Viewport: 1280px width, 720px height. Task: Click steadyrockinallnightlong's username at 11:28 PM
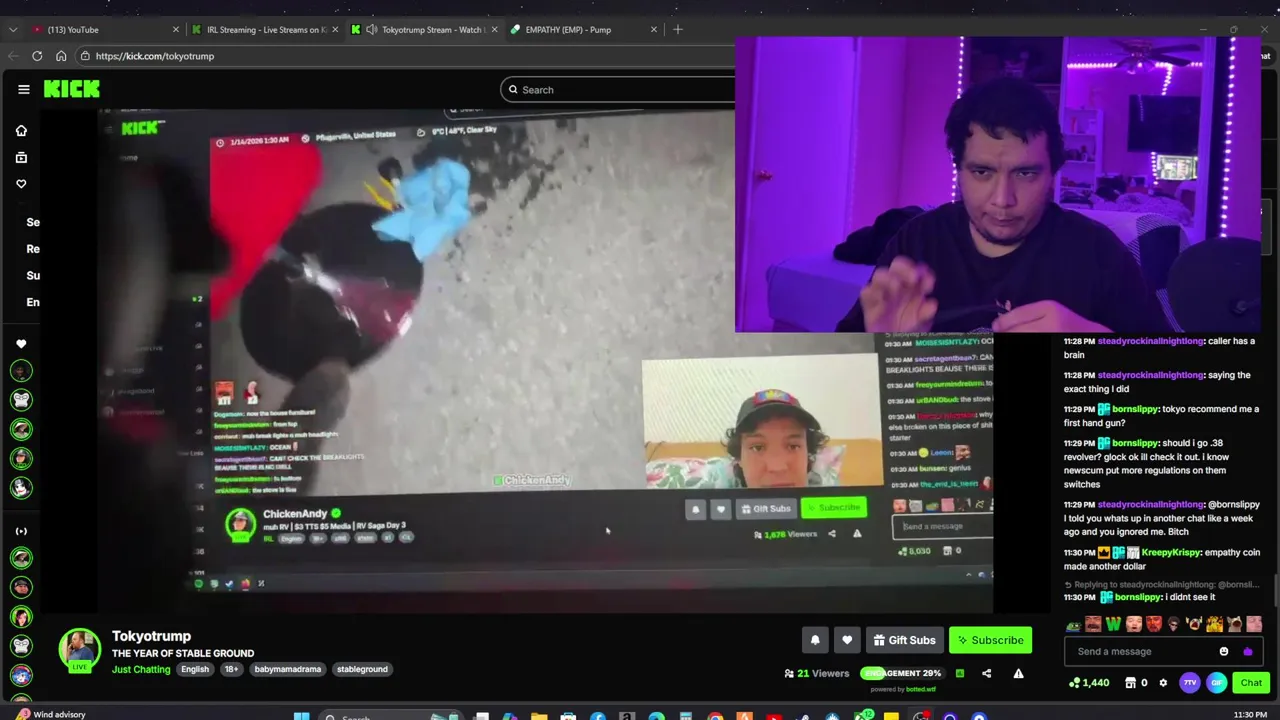[x=1150, y=341]
